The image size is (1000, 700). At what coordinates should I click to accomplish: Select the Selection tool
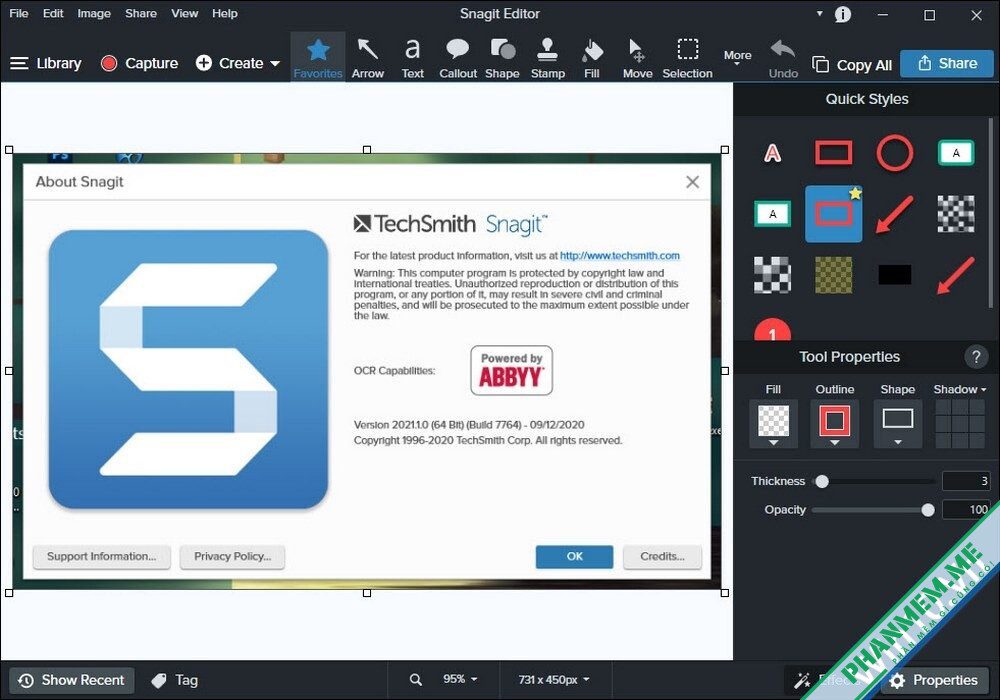tap(688, 57)
